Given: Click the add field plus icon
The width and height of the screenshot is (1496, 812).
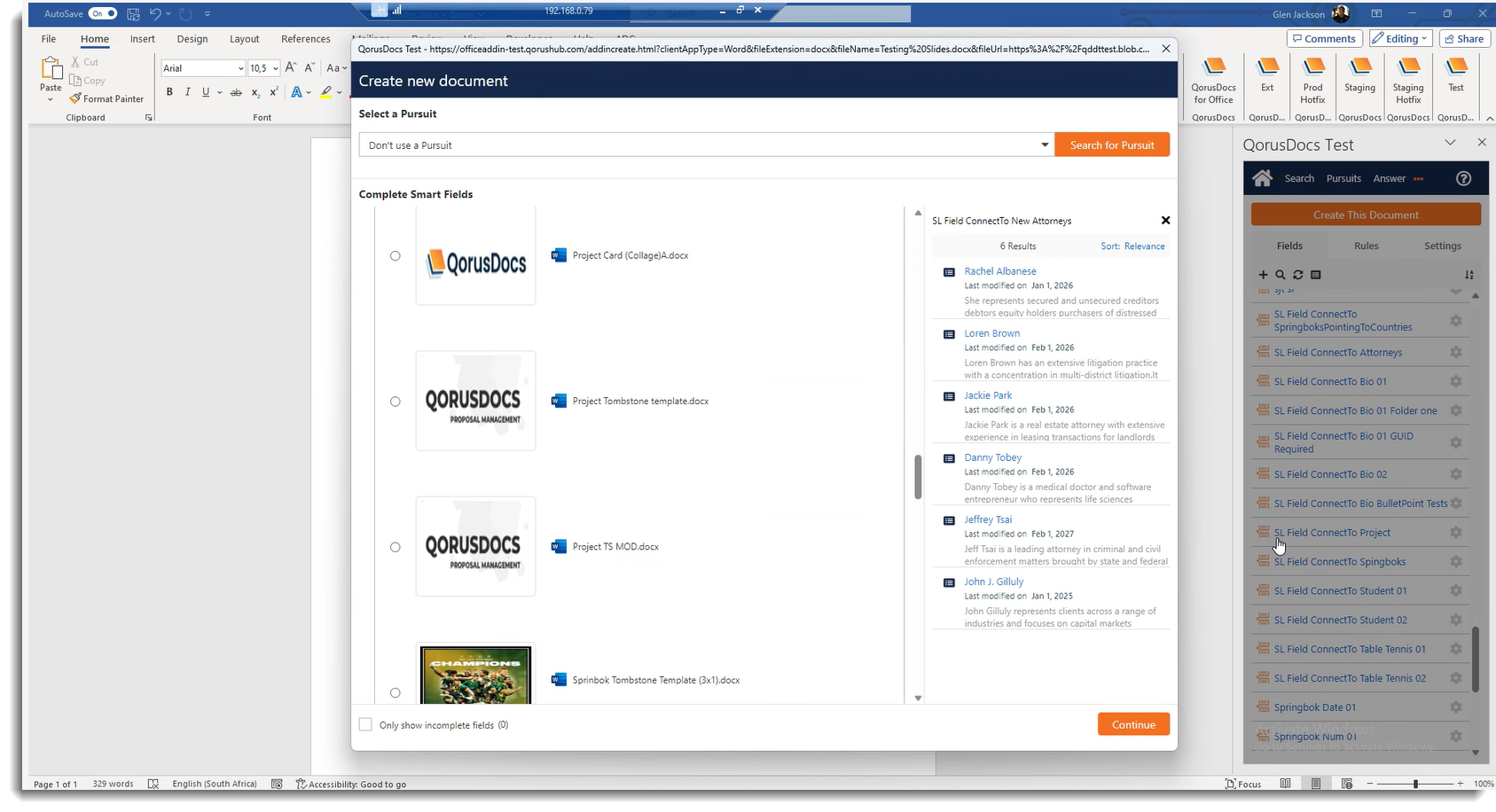Looking at the screenshot, I should click(1263, 275).
